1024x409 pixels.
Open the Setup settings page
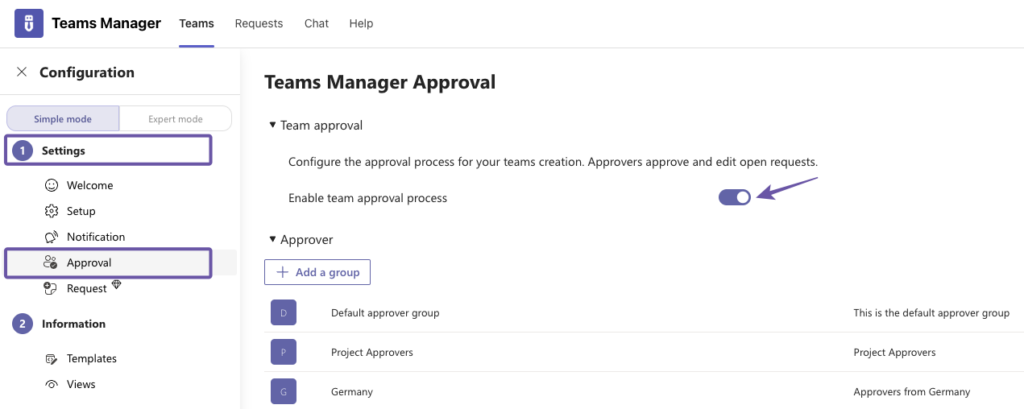point(81,211)
